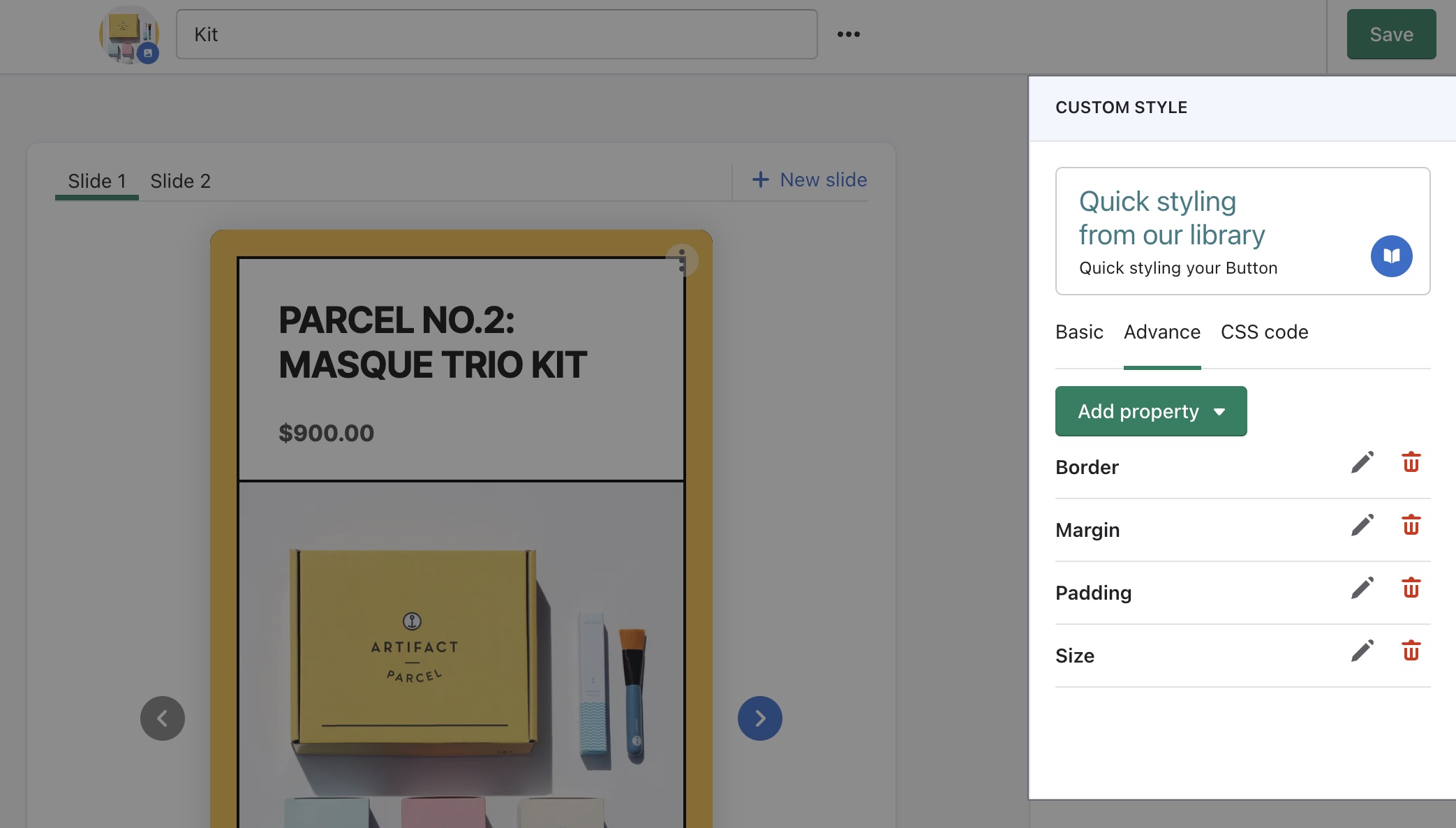This screenshot has width=1456, height=828.
Task: Edit the Margin property
Action: [x=1362, y=526]
